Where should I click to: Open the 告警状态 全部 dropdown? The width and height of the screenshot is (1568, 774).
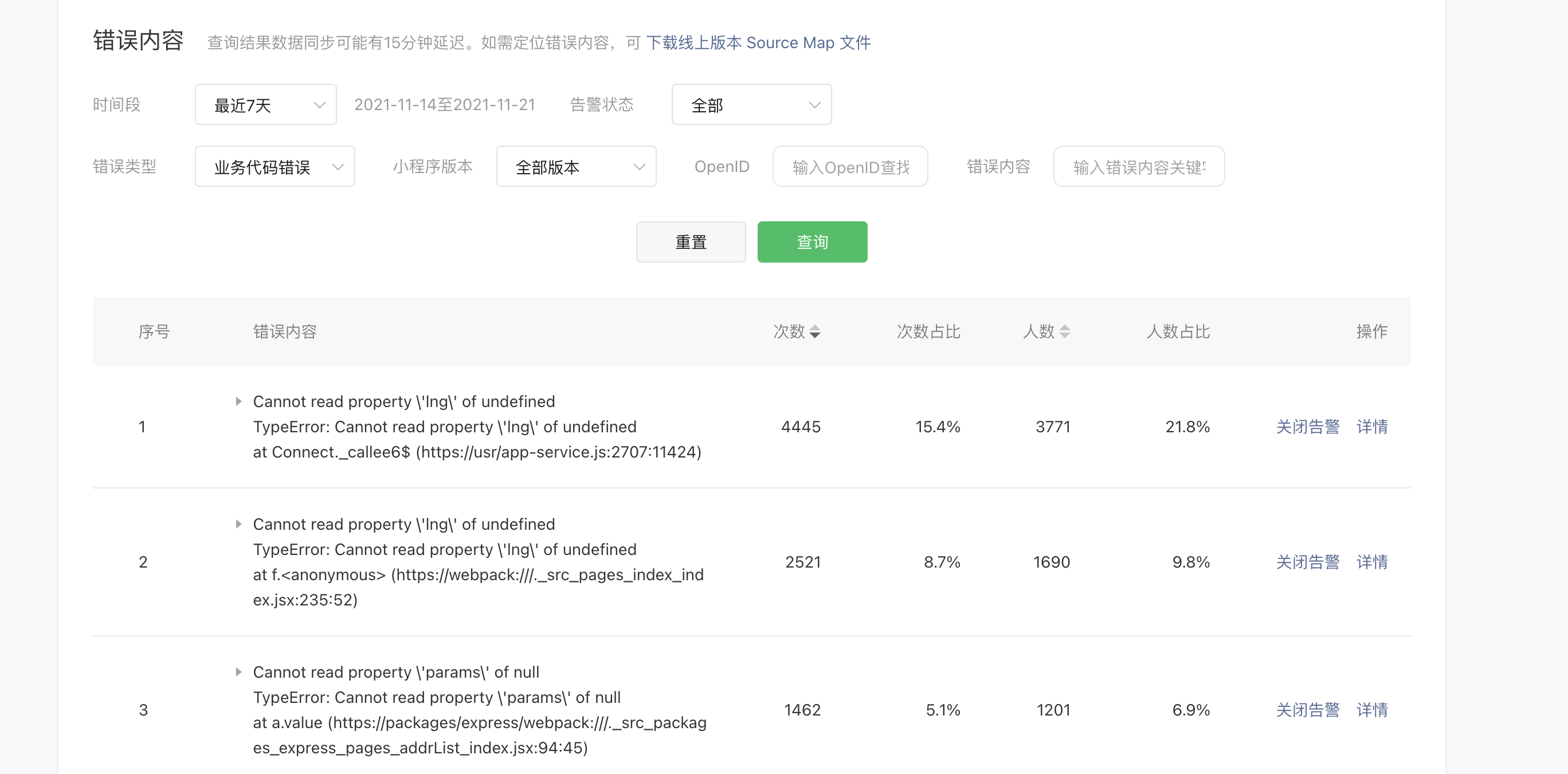[x=751, y=105]
